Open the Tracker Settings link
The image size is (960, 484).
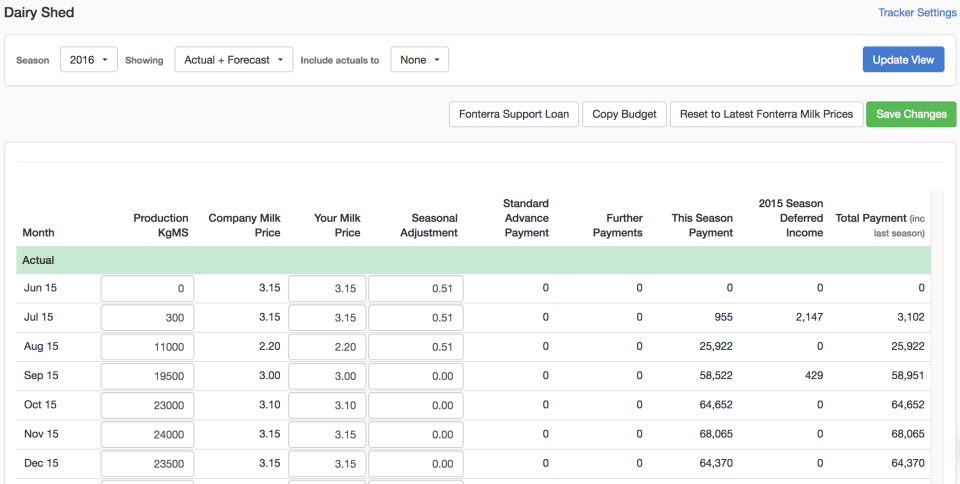[917, 13]
